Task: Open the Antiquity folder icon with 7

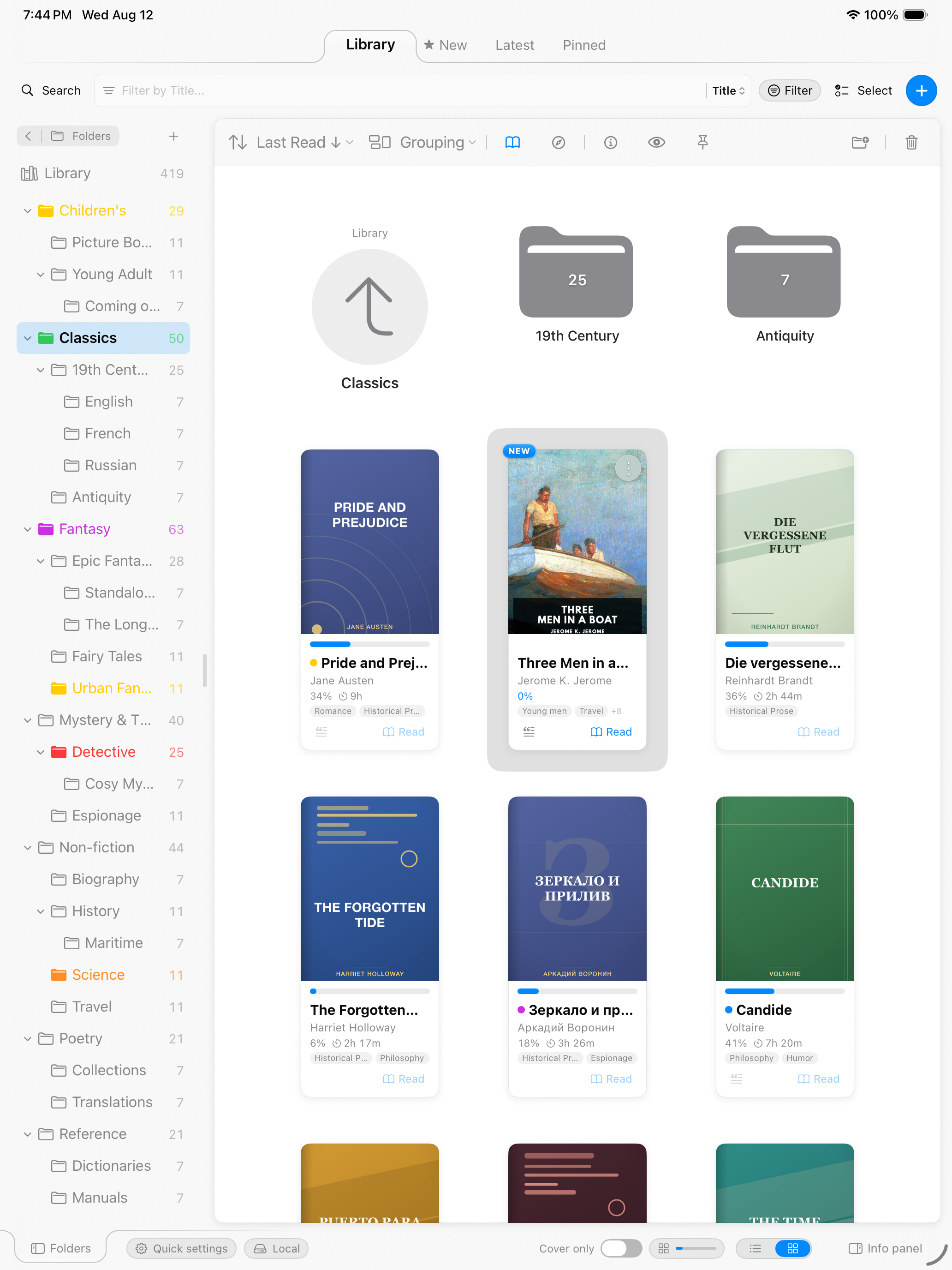Action: coord(784,272)
